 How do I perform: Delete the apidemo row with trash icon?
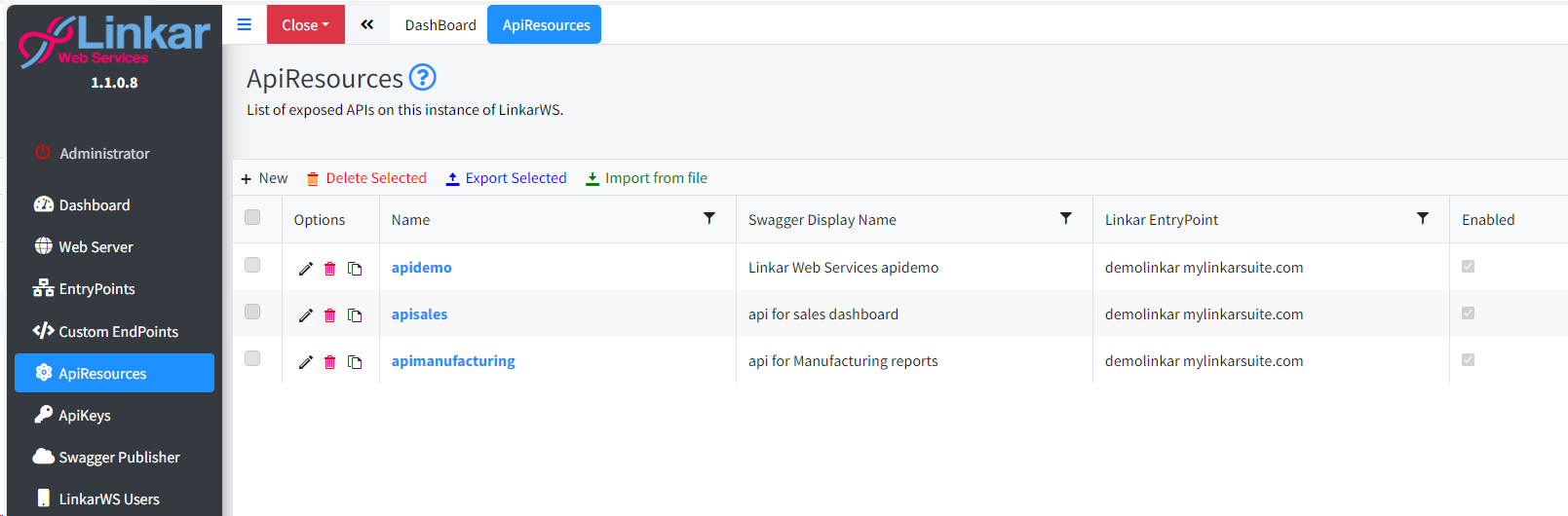click(329, 269)
